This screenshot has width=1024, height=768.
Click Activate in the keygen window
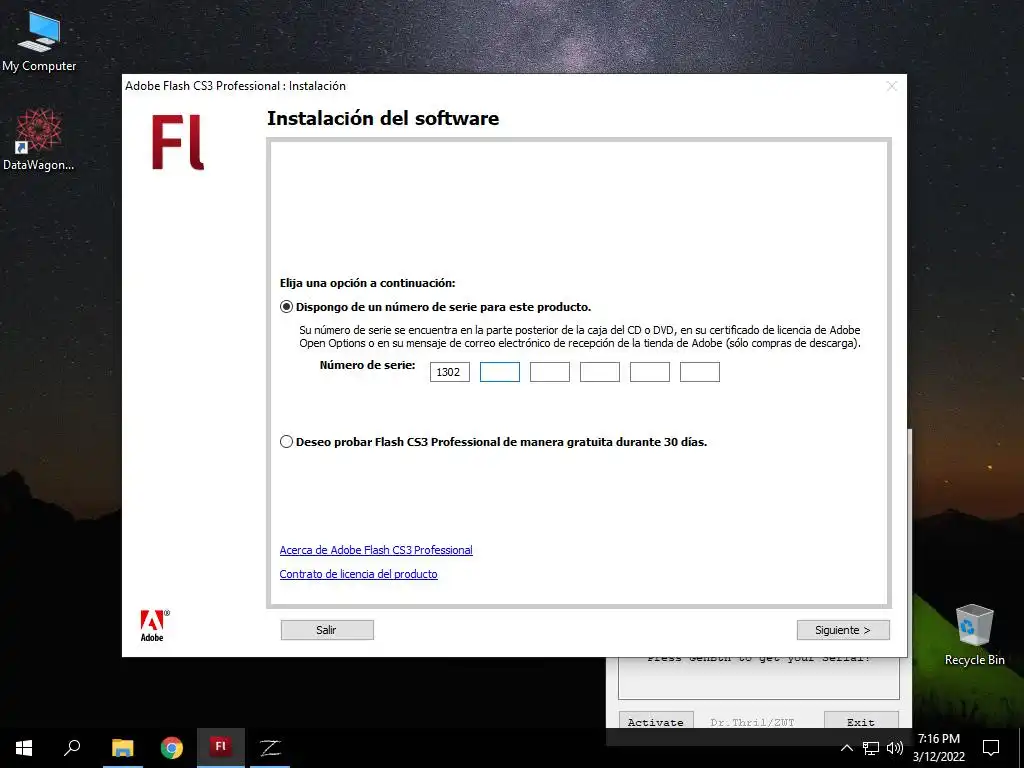(x=656, y=721)
